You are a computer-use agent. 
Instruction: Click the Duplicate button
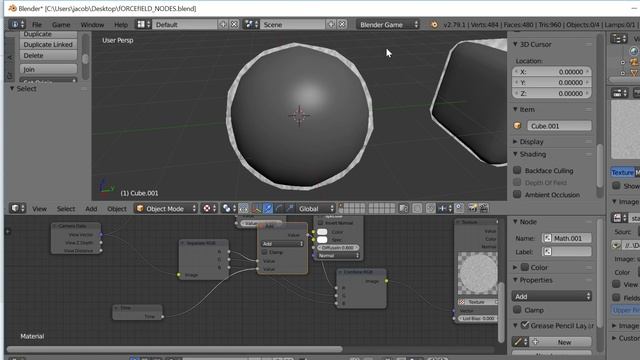point(48,34)
